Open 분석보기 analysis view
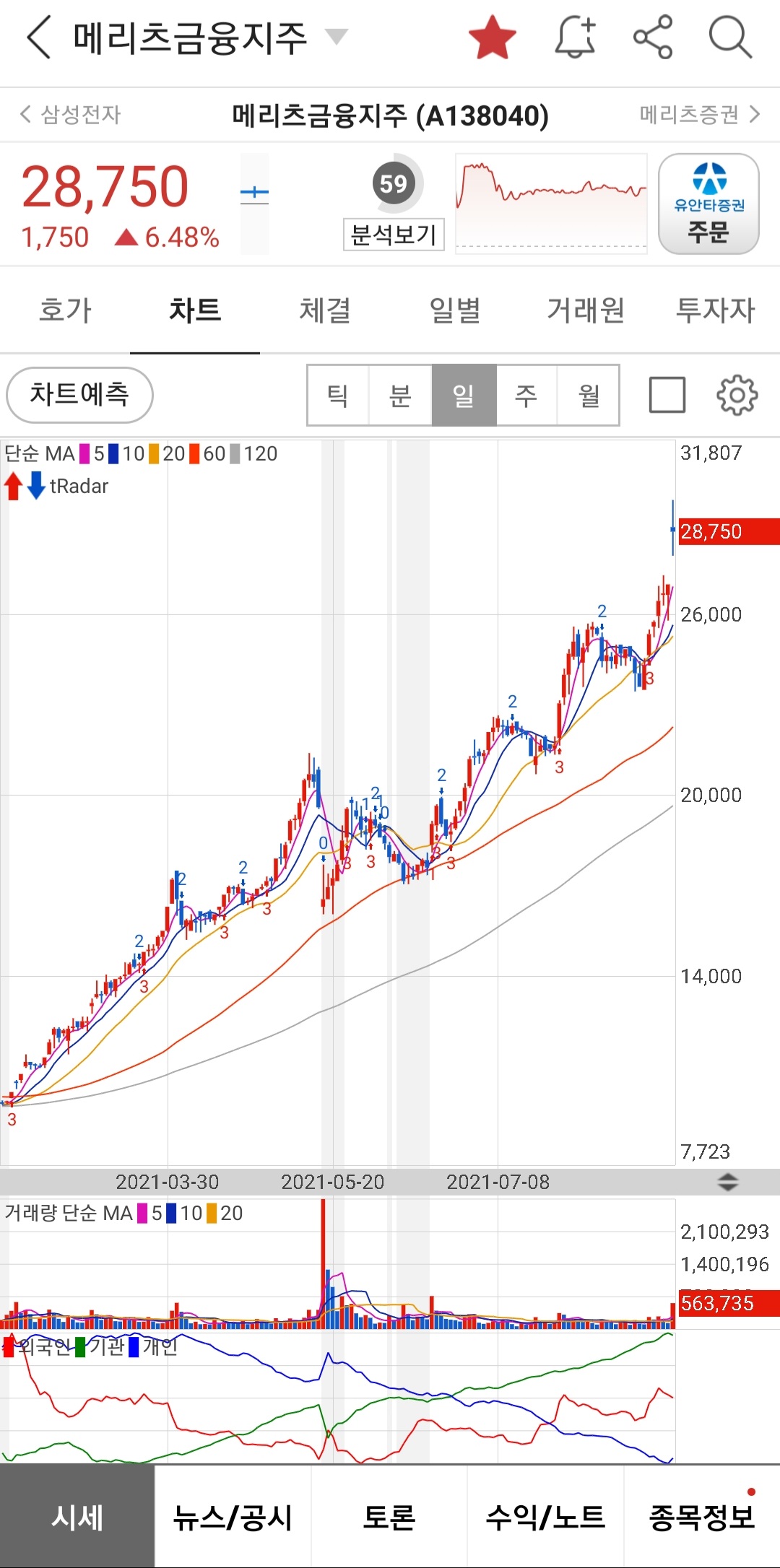780x1568 pixels. coord(394,235)
